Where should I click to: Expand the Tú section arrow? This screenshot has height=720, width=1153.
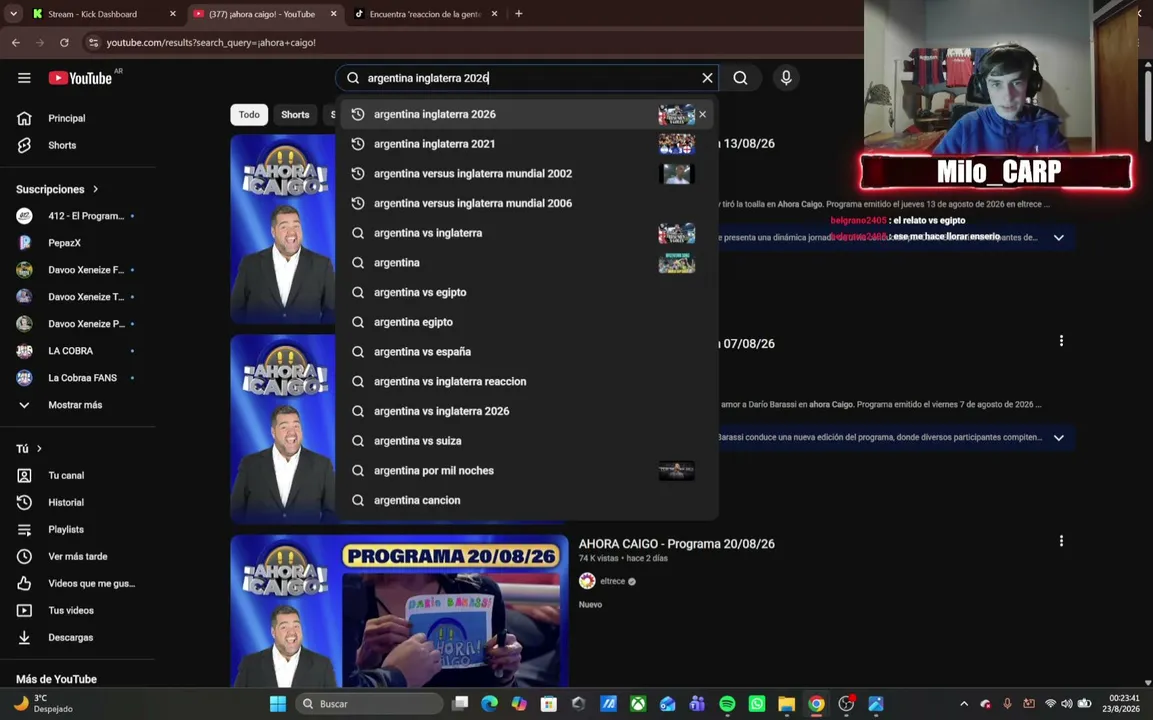click(x=40, y=449)
